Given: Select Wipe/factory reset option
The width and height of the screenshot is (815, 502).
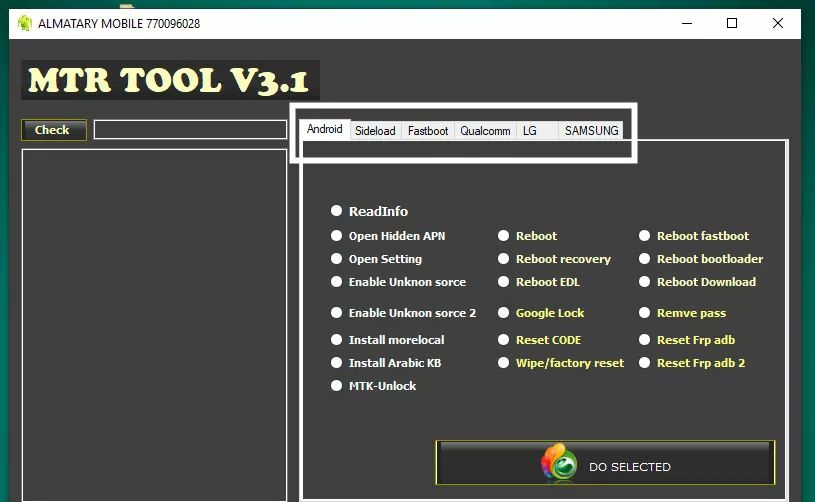Looking at the screenshot, I should (503, 362).
